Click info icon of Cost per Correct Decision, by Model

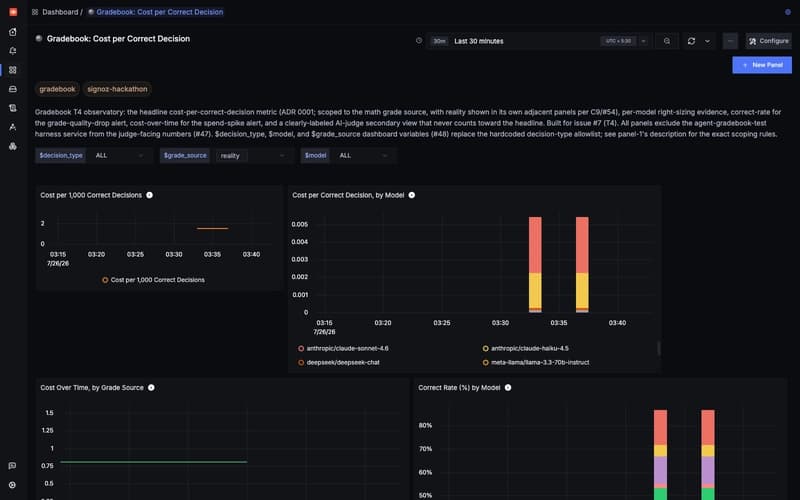click(412, 195)
